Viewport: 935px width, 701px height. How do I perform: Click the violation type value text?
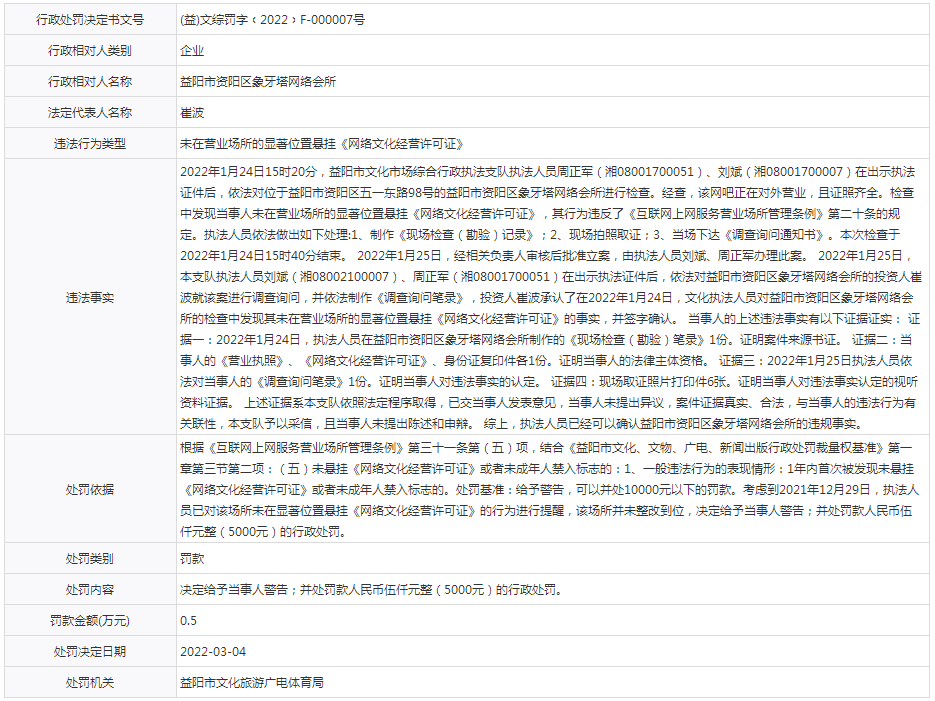pyautogui.click(x=321, y=144)
